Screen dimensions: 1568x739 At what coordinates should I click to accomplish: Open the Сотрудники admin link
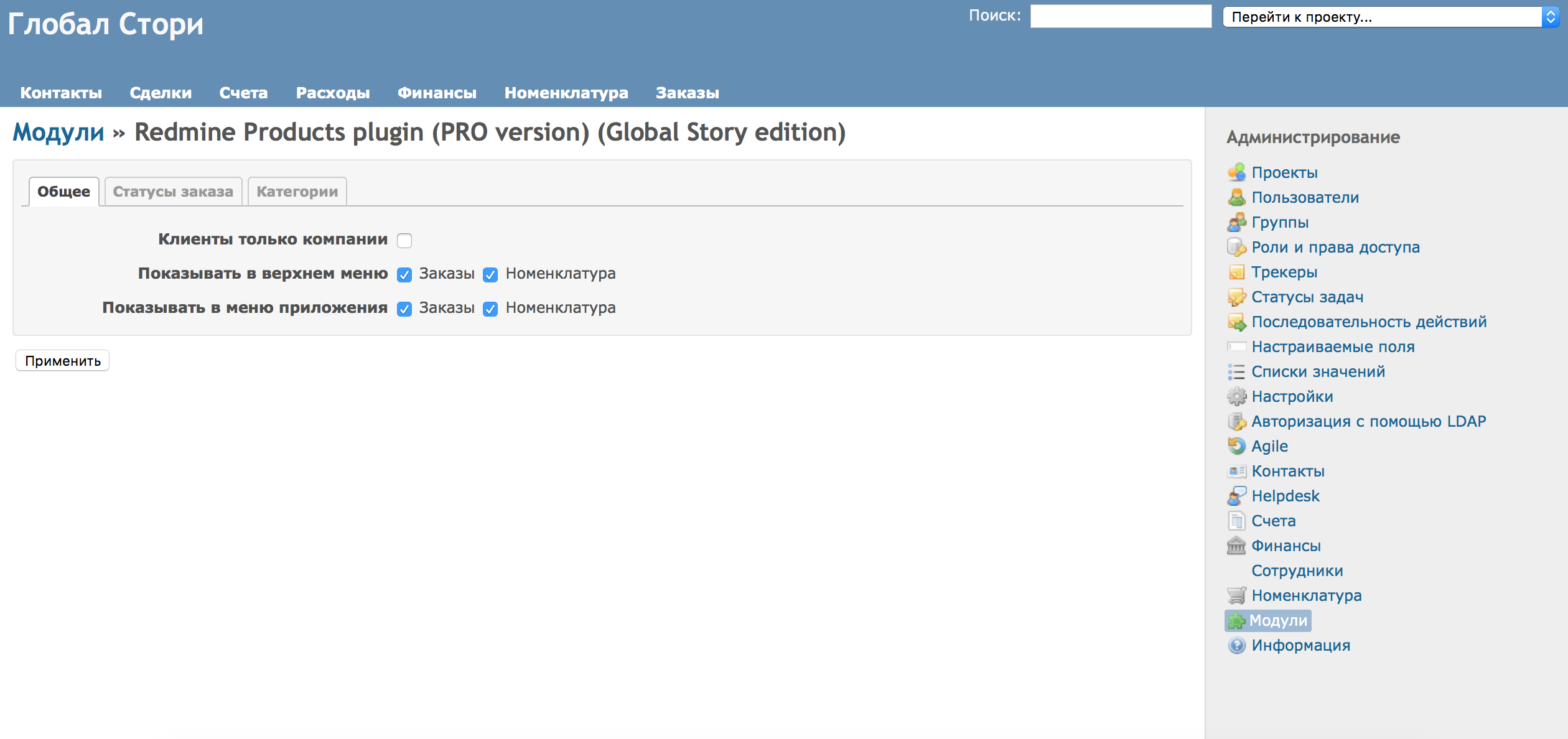pos(1297,570)
